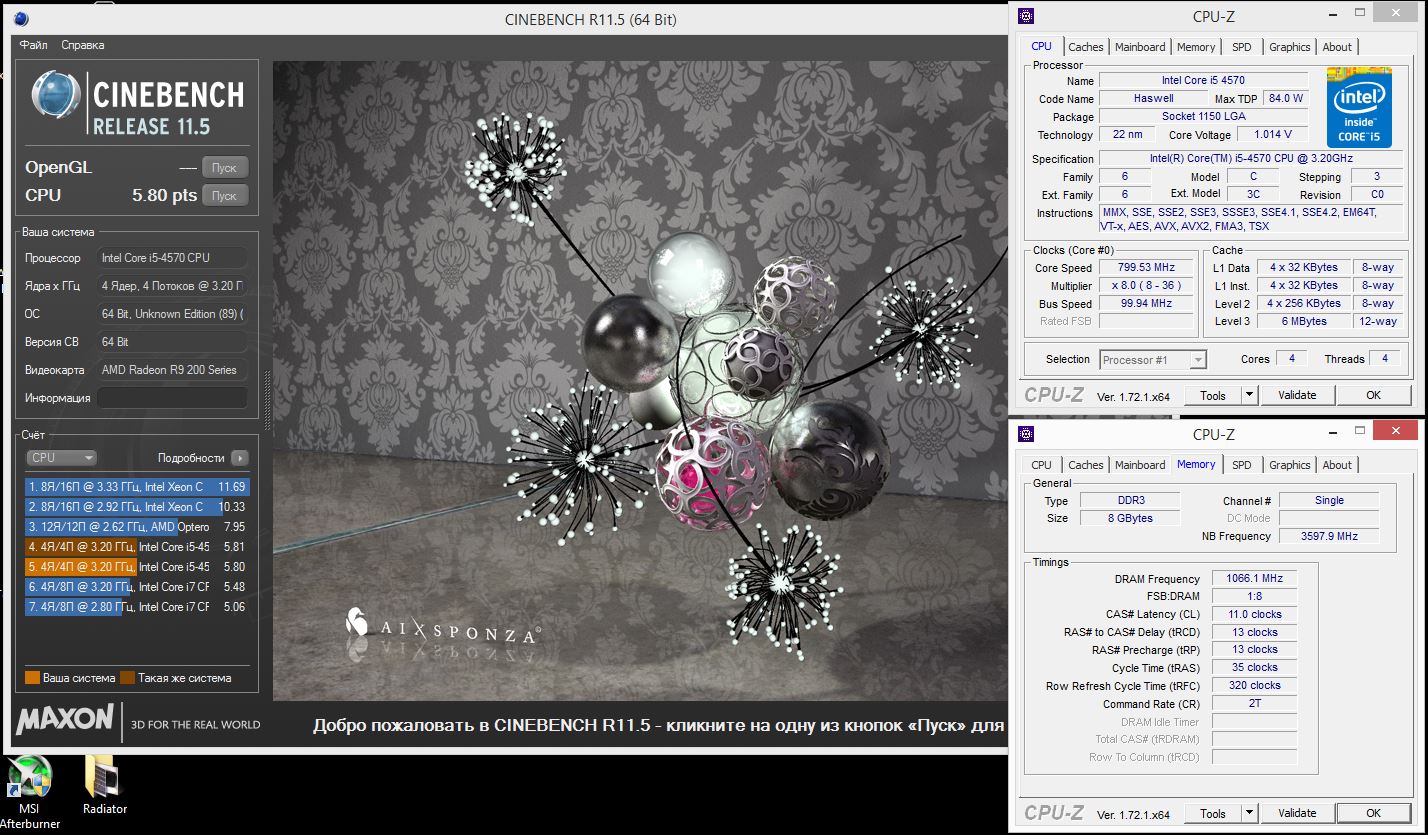Image resolution: width=1428 pixels, height=835 pixels.
Task: Select SPD tab in bottom CPU-Z window
Action: point(1241,465)
